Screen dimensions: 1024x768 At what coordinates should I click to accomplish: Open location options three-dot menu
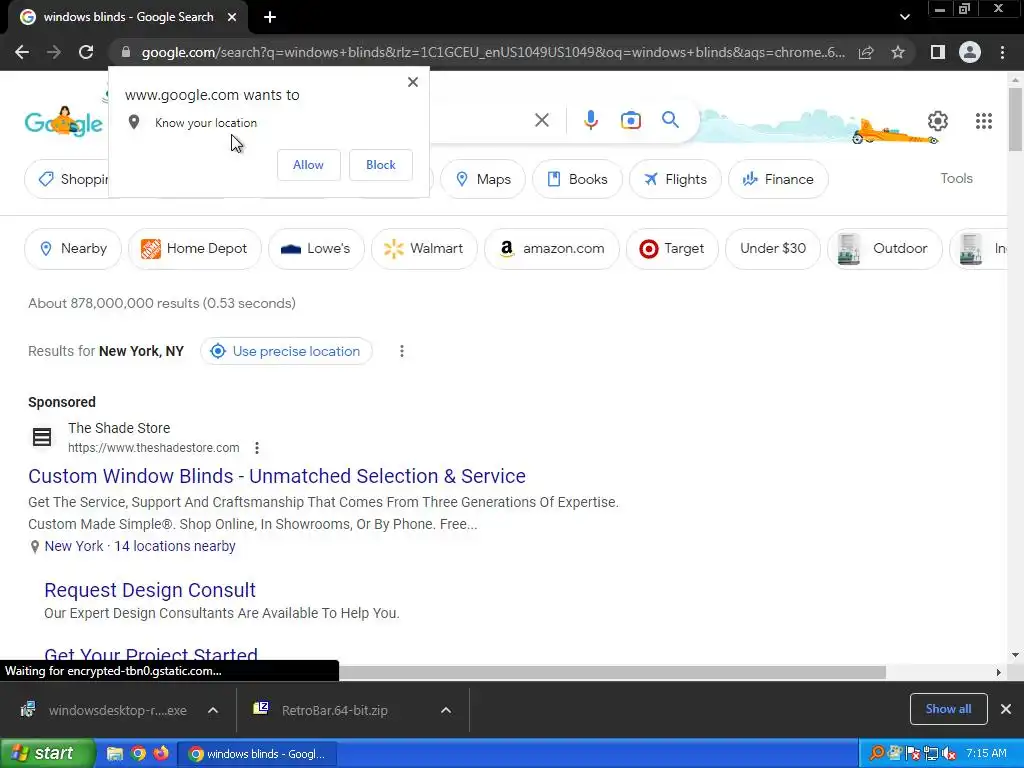(x=402, y=351)
